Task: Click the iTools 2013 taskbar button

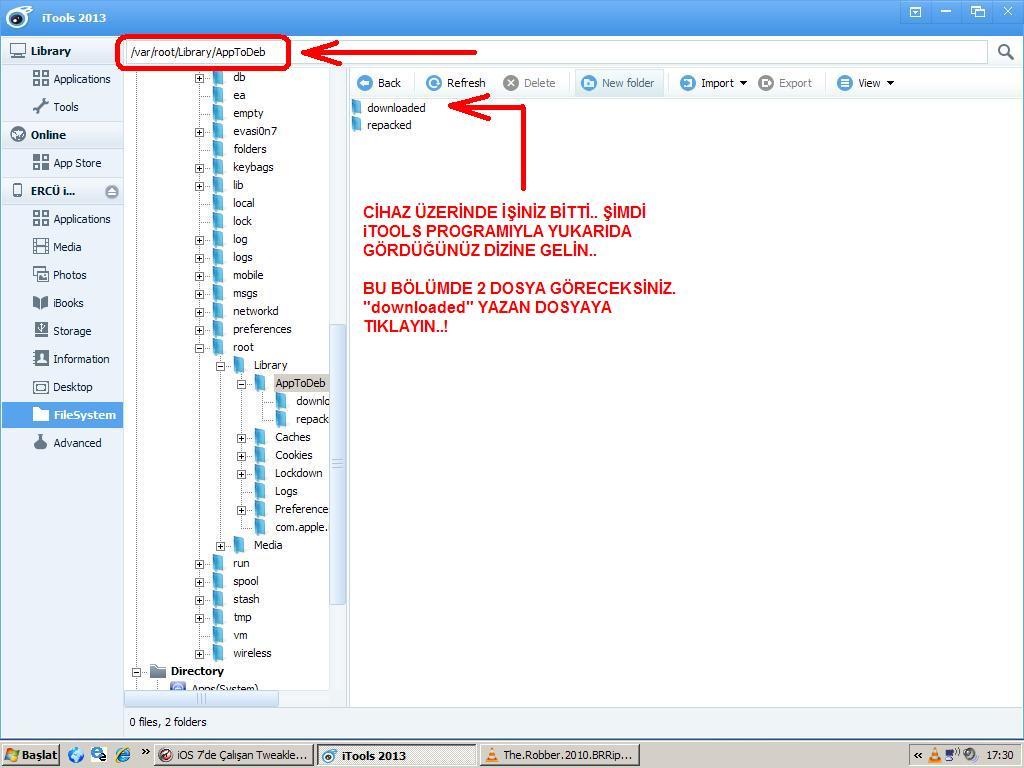Action: [x=396, y=755]
